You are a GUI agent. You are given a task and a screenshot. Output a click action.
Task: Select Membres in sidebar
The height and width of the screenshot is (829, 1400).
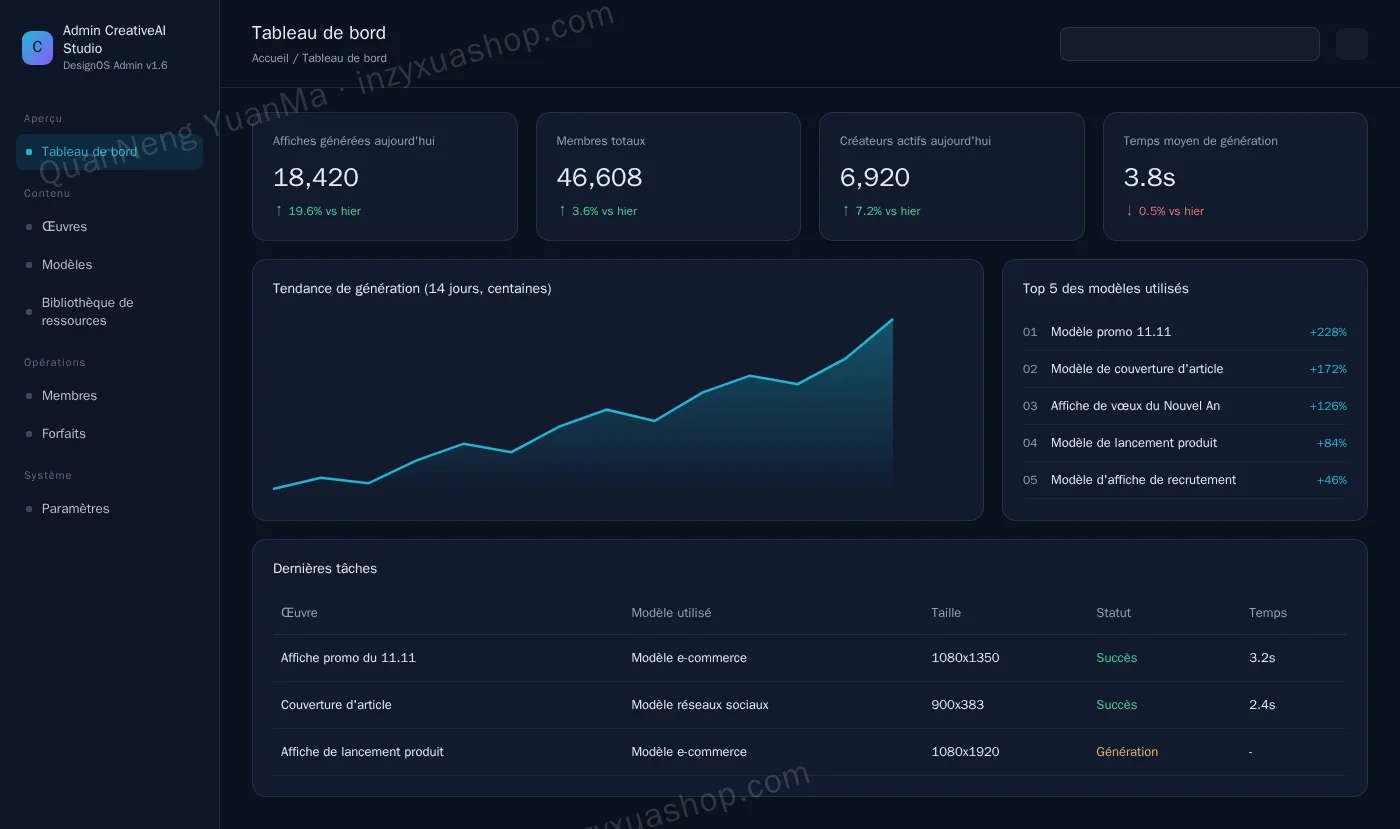tap(109, 396)
